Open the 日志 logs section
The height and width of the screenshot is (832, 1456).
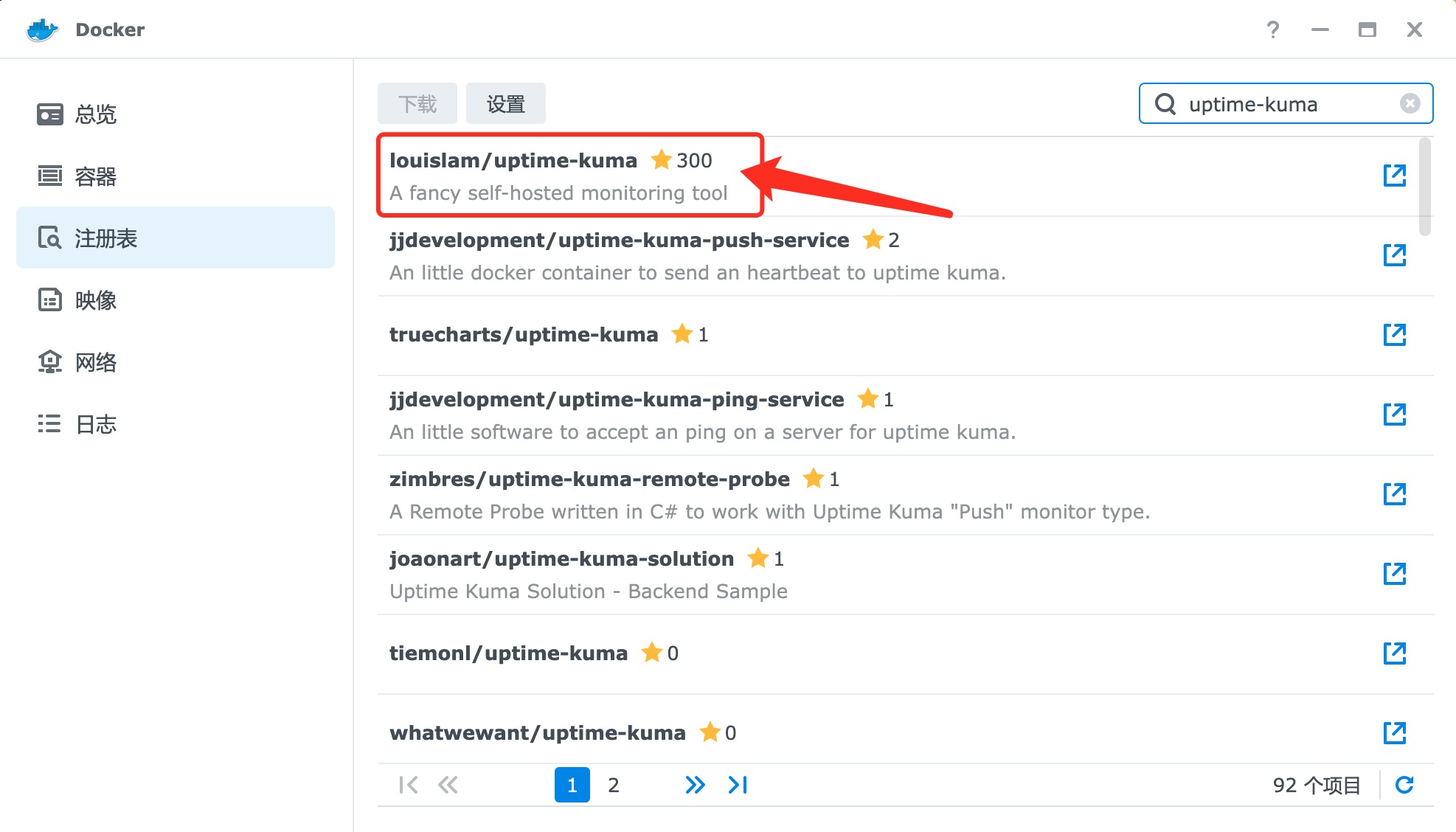(x=176, y=424)
